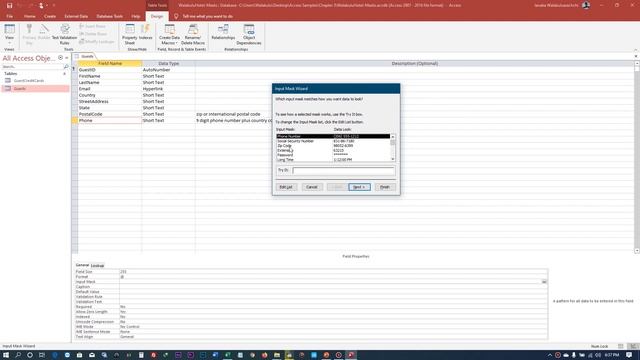Select General tab in Field Properties
This screenshot has height=360, width=640.
82,265
